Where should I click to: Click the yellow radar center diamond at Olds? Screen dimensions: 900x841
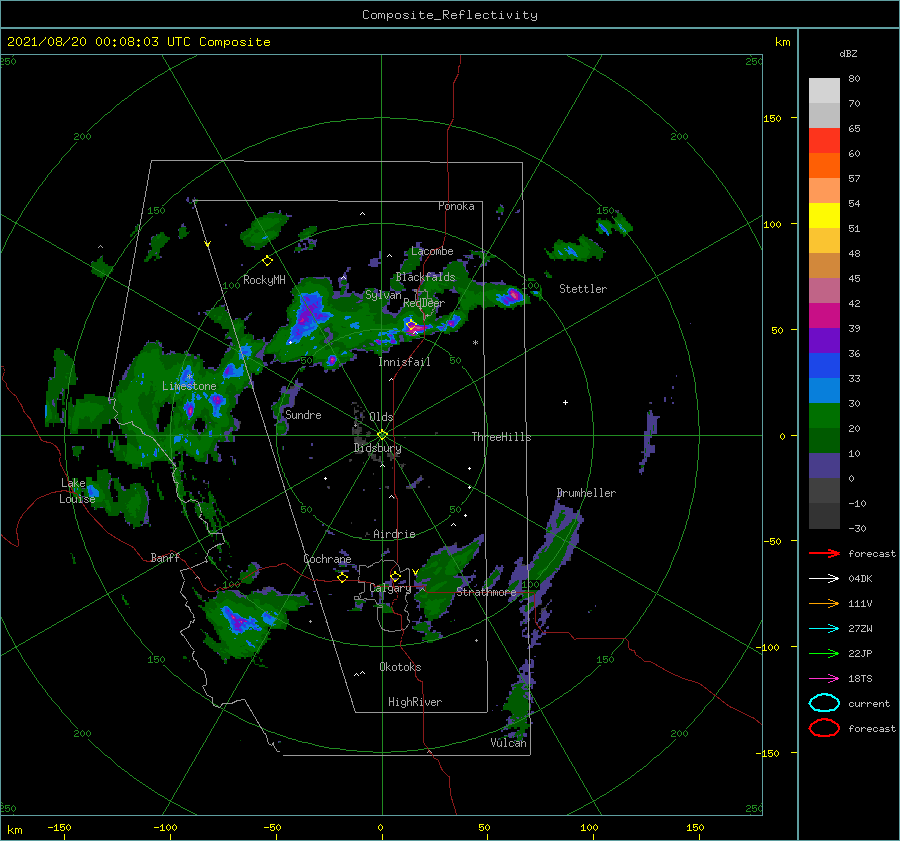click(x=382, y=435)
